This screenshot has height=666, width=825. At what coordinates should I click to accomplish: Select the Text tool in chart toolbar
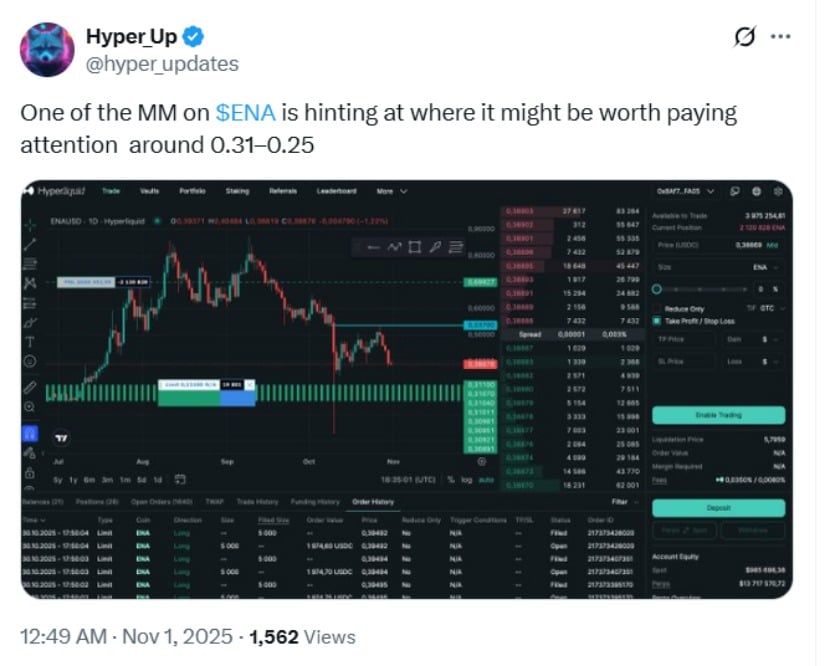31,340
